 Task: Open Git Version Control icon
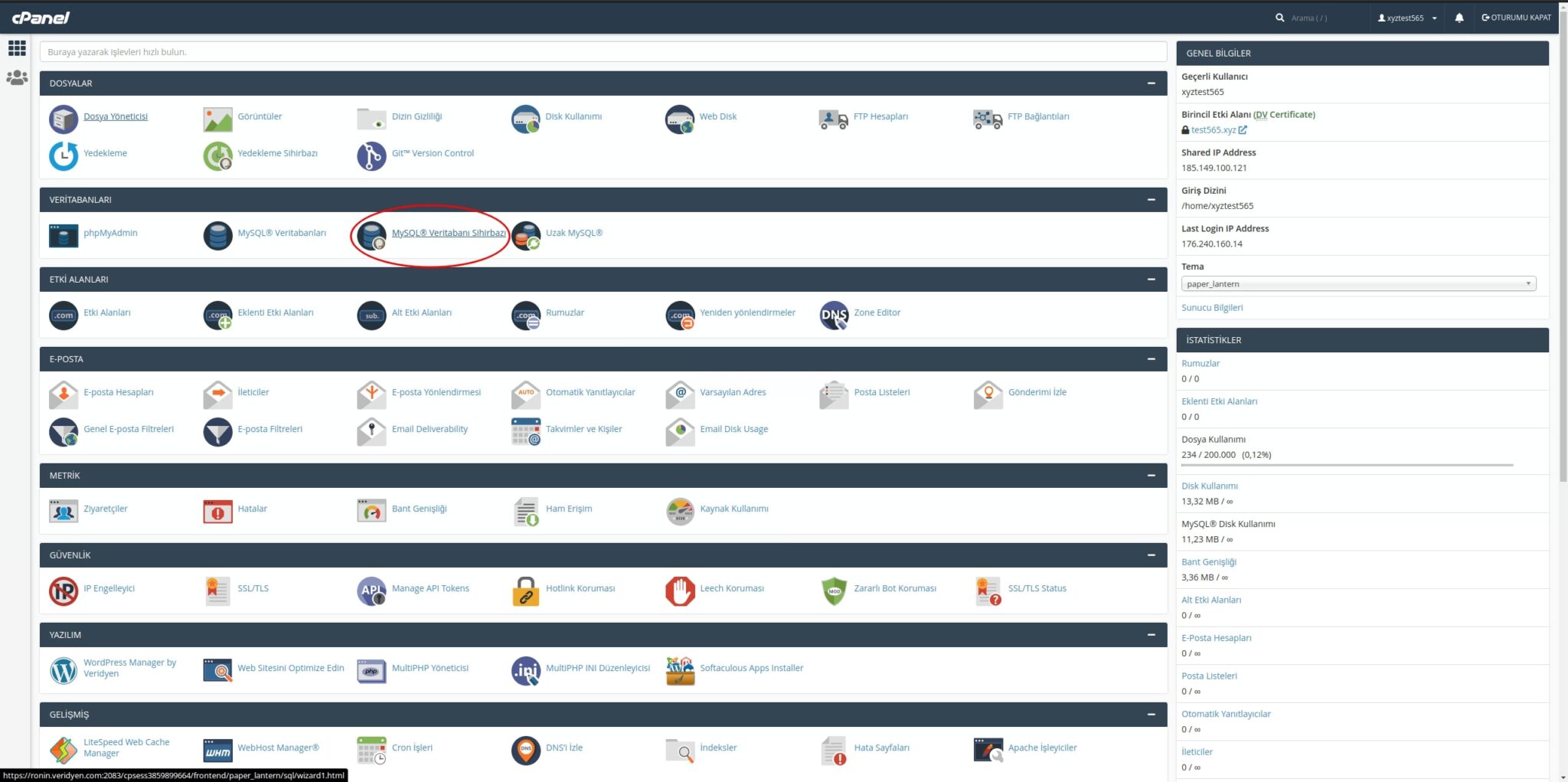pos(371,156)
